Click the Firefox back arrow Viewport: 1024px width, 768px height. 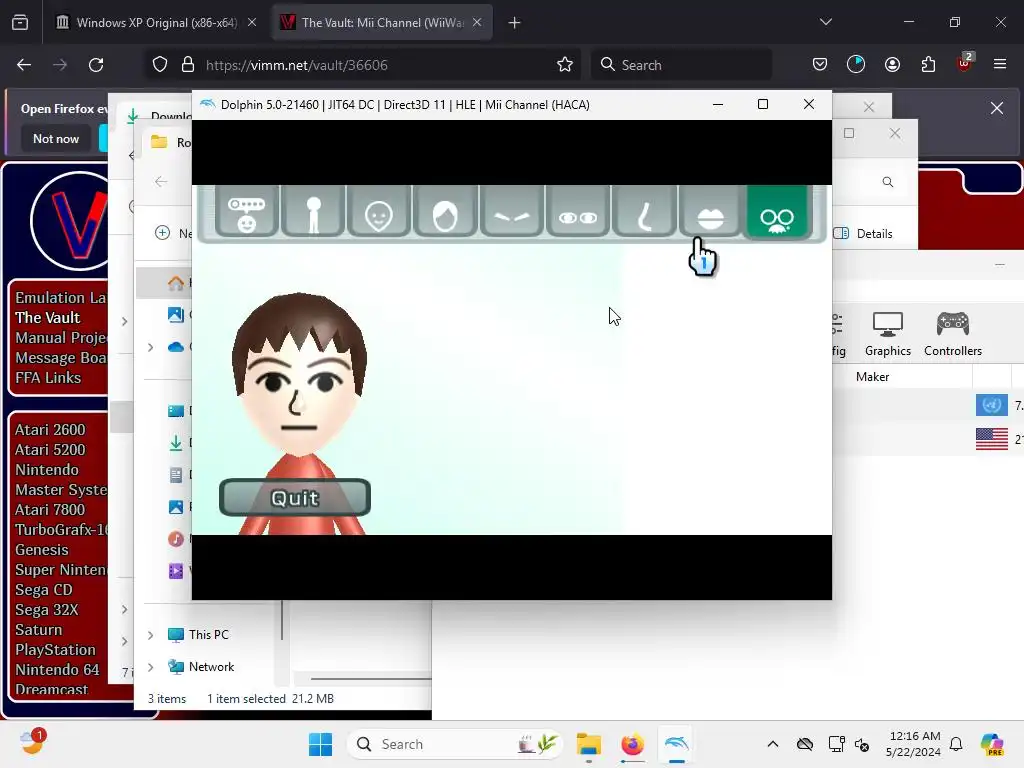tap(24, 65)
